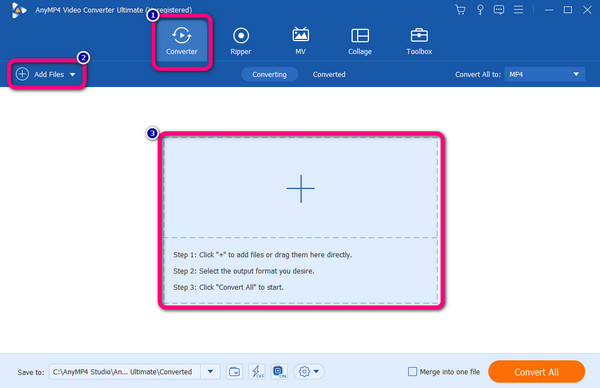Close the AnyMP4 window
Viewport: 600px width, 388px height.
(587, 10)
